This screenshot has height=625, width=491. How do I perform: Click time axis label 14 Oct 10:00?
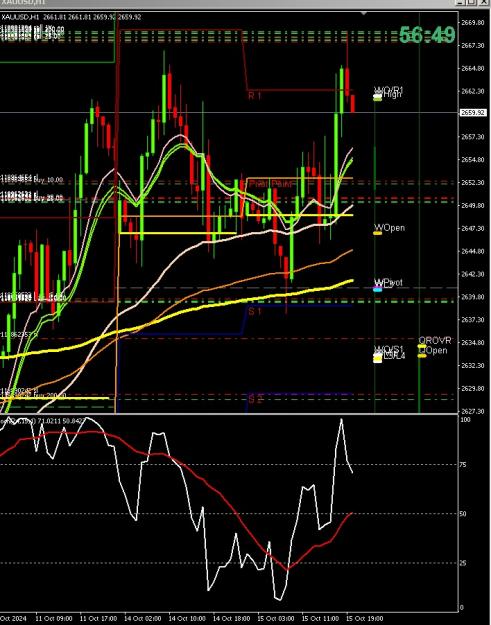coord(187,618)
